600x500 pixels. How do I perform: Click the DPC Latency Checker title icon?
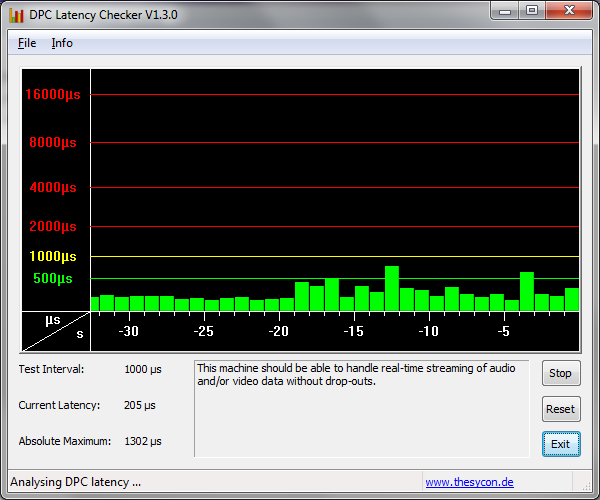tap(16, 15)
